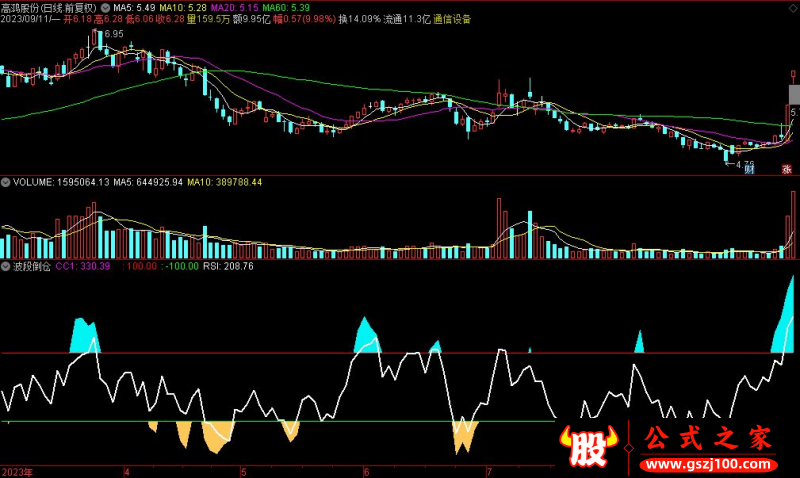Click the blue 财 marker icon

749,169
